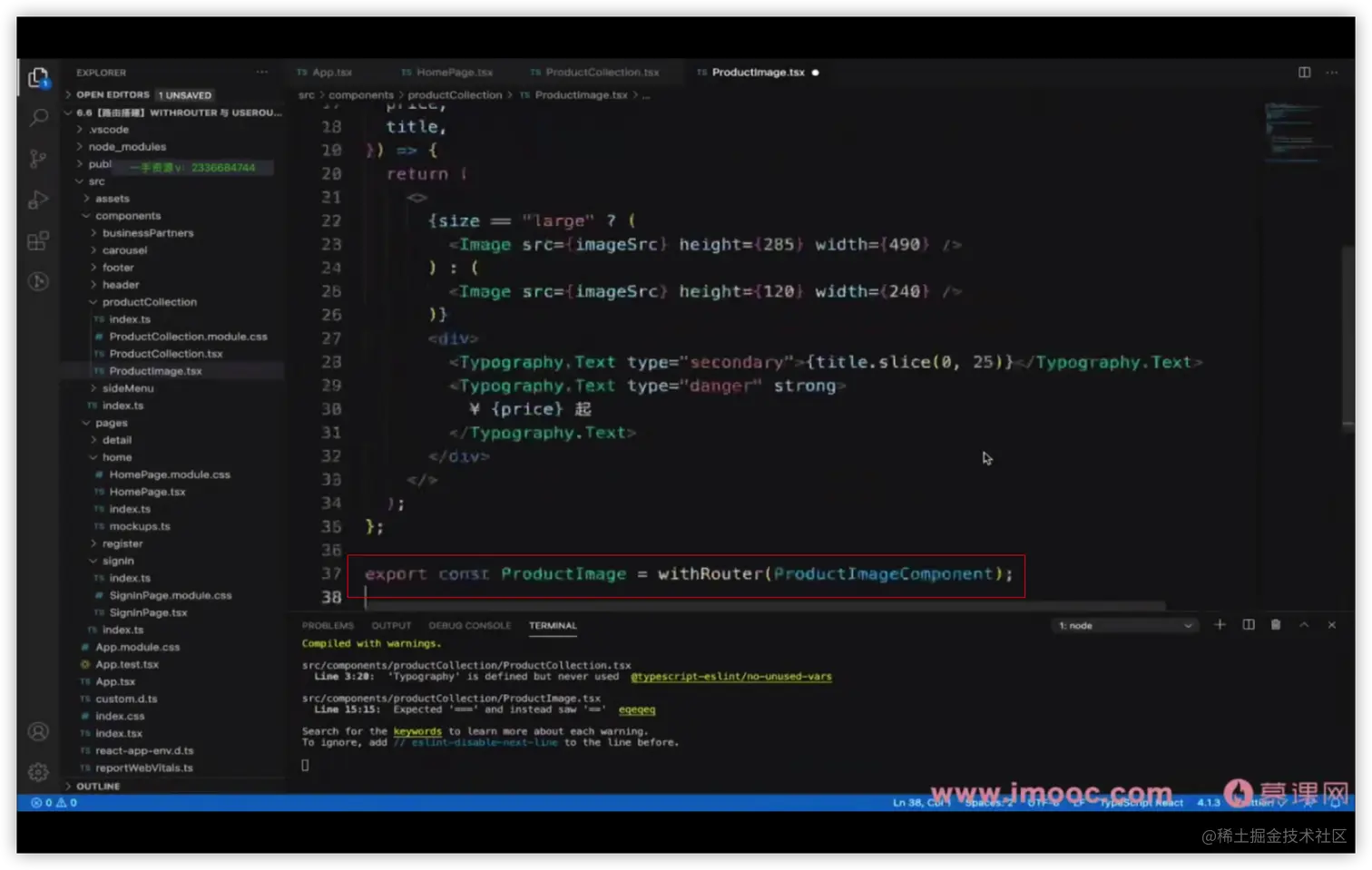Open SignInPage.tsx file

[x=148, y=612]
